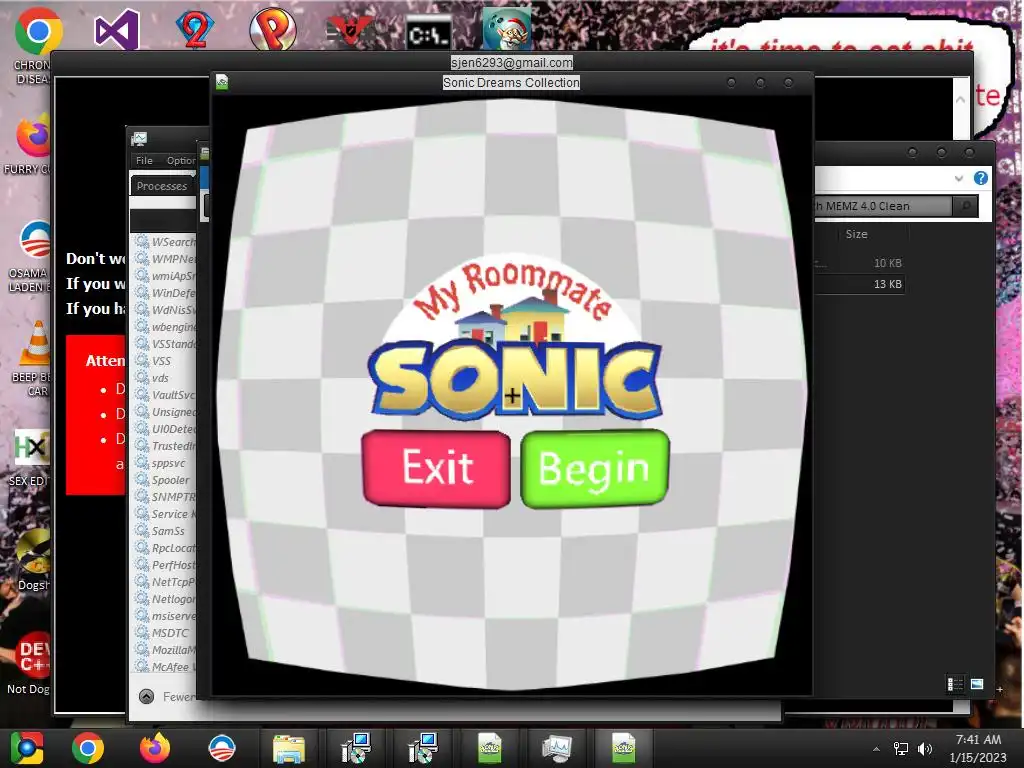Image resolution: width=1024 pixels, height=768 pixels.
Task: Select the Obama logo desktop icon labeled OSAMA LADEN
Action: tap(35, 240)
